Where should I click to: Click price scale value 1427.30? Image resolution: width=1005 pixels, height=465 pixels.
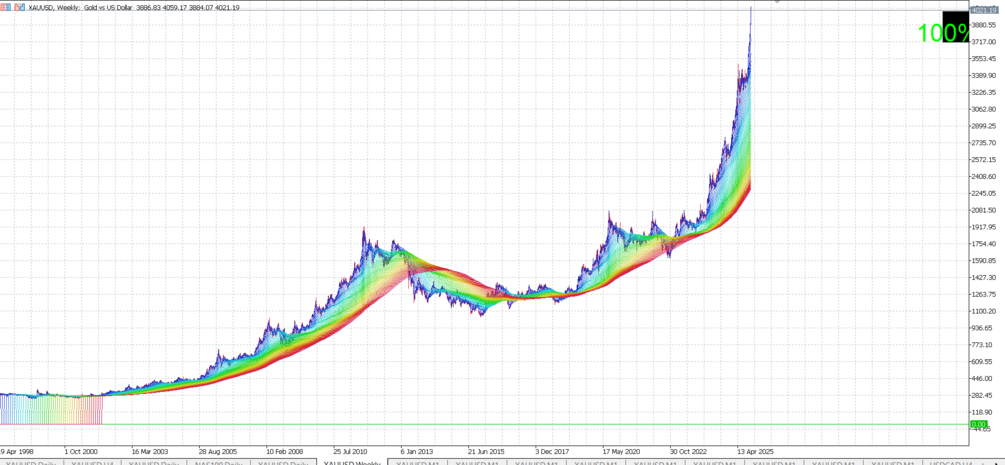[x=983, y=278]
